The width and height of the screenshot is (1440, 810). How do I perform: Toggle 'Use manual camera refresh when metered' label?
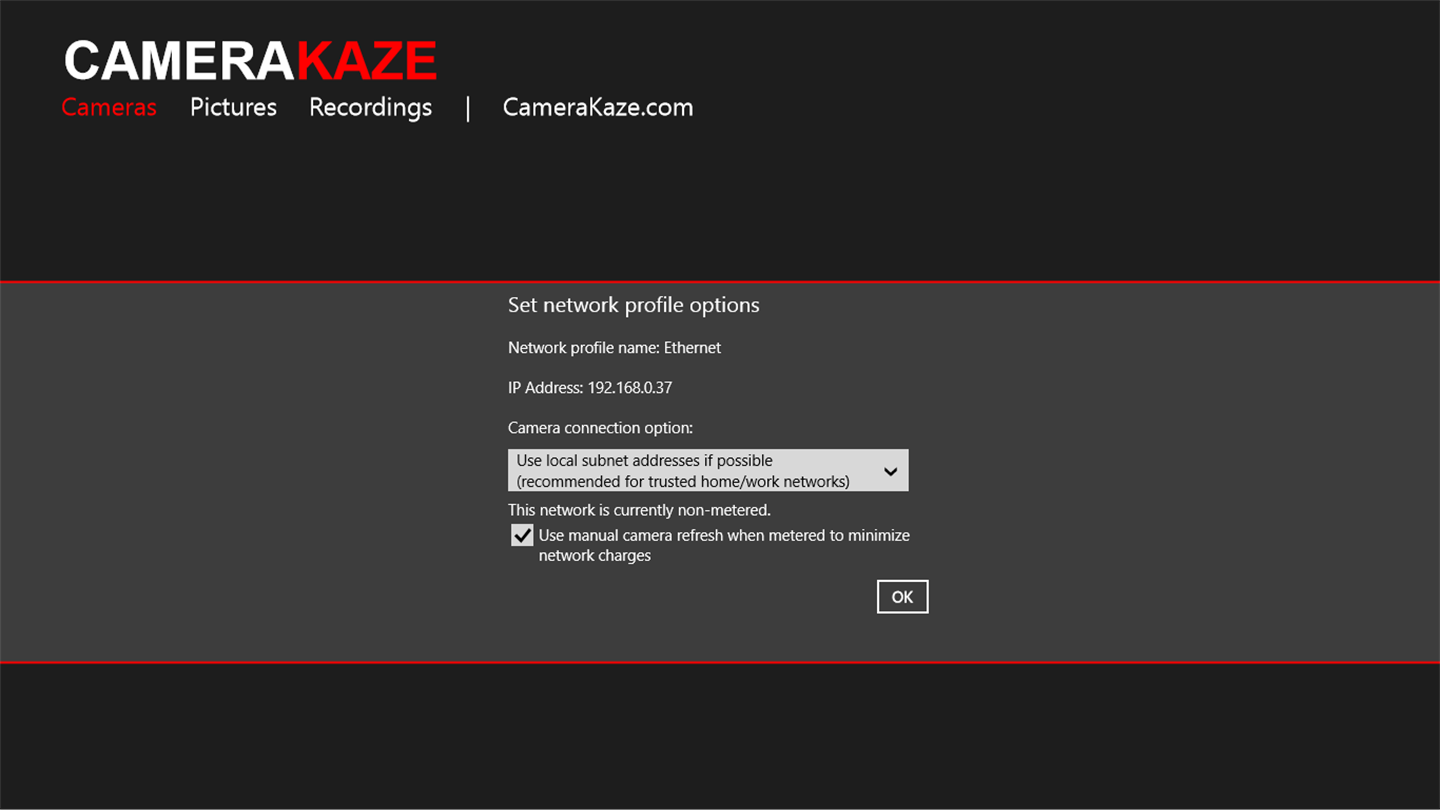[724, 535]
